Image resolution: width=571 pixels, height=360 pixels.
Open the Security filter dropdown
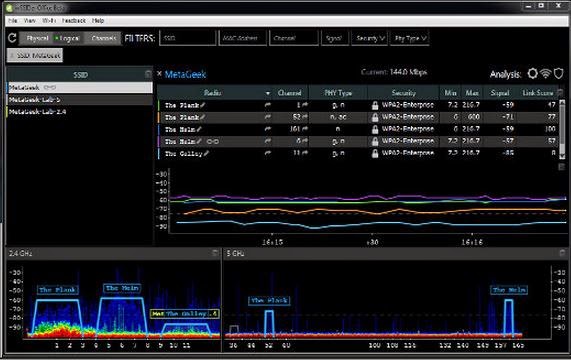tap(370, 38)
